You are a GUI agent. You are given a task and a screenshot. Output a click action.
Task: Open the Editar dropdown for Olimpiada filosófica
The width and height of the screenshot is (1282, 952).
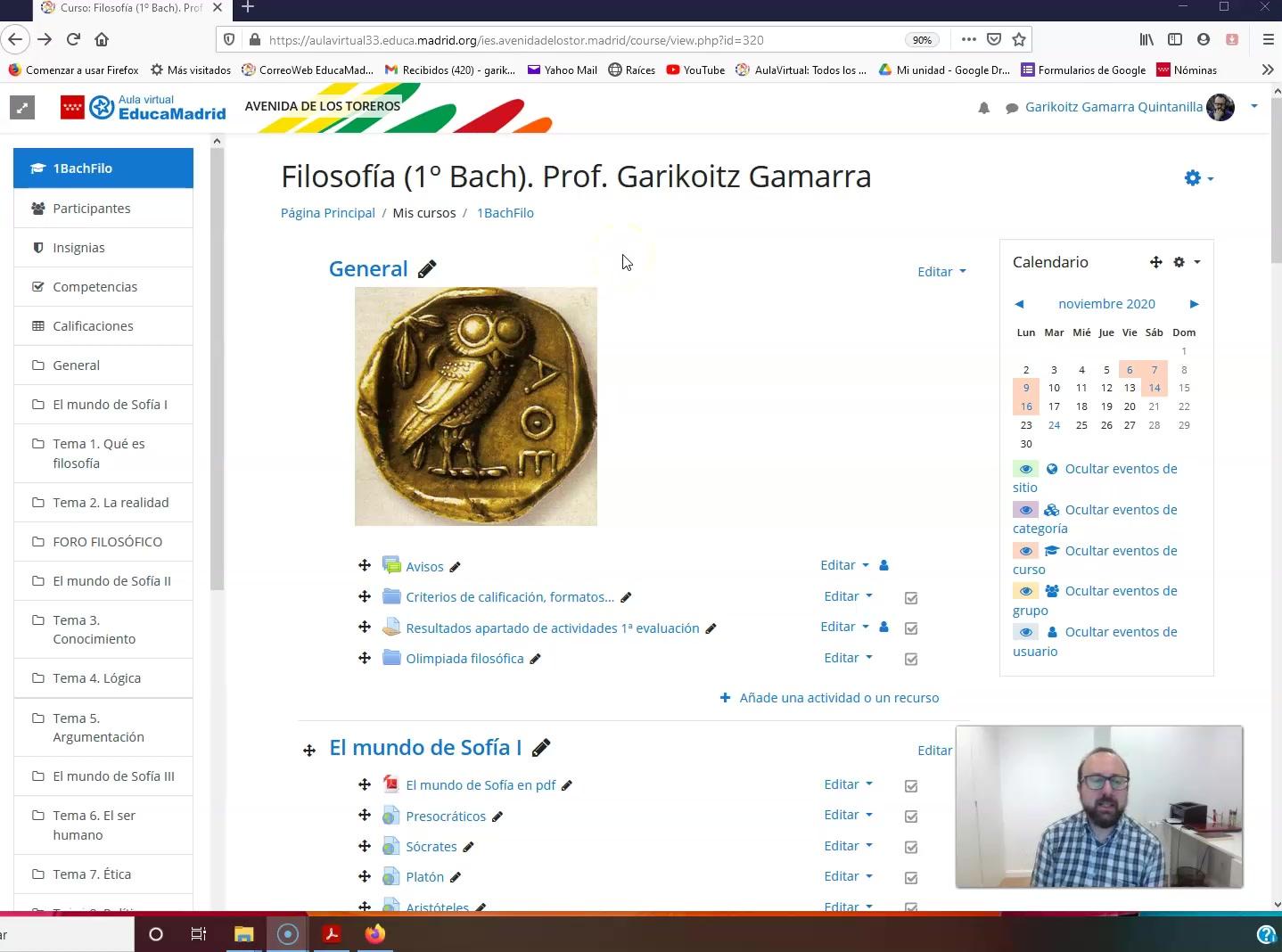tap(848, 658)
